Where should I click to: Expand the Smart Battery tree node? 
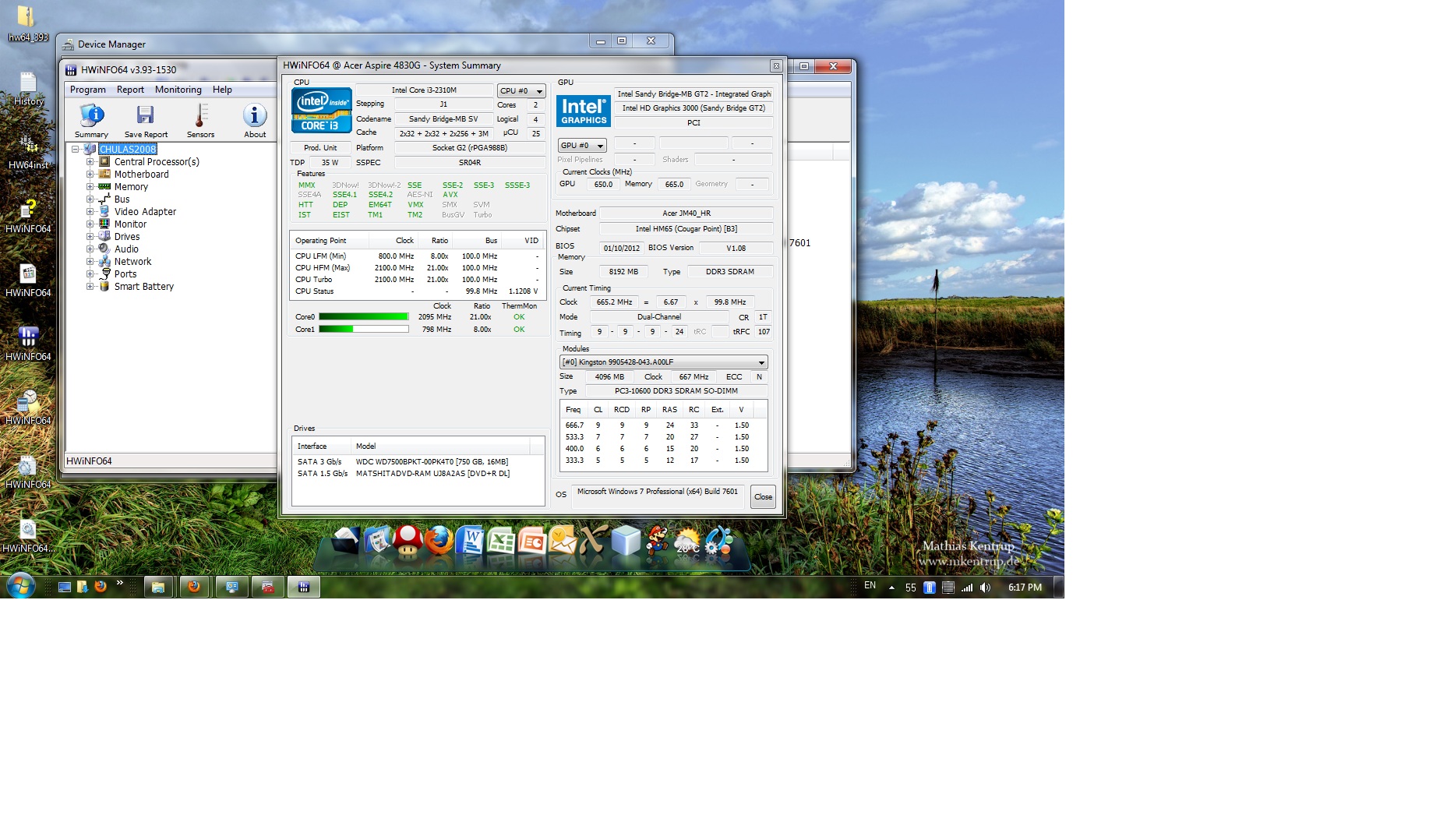coord(90,287)
